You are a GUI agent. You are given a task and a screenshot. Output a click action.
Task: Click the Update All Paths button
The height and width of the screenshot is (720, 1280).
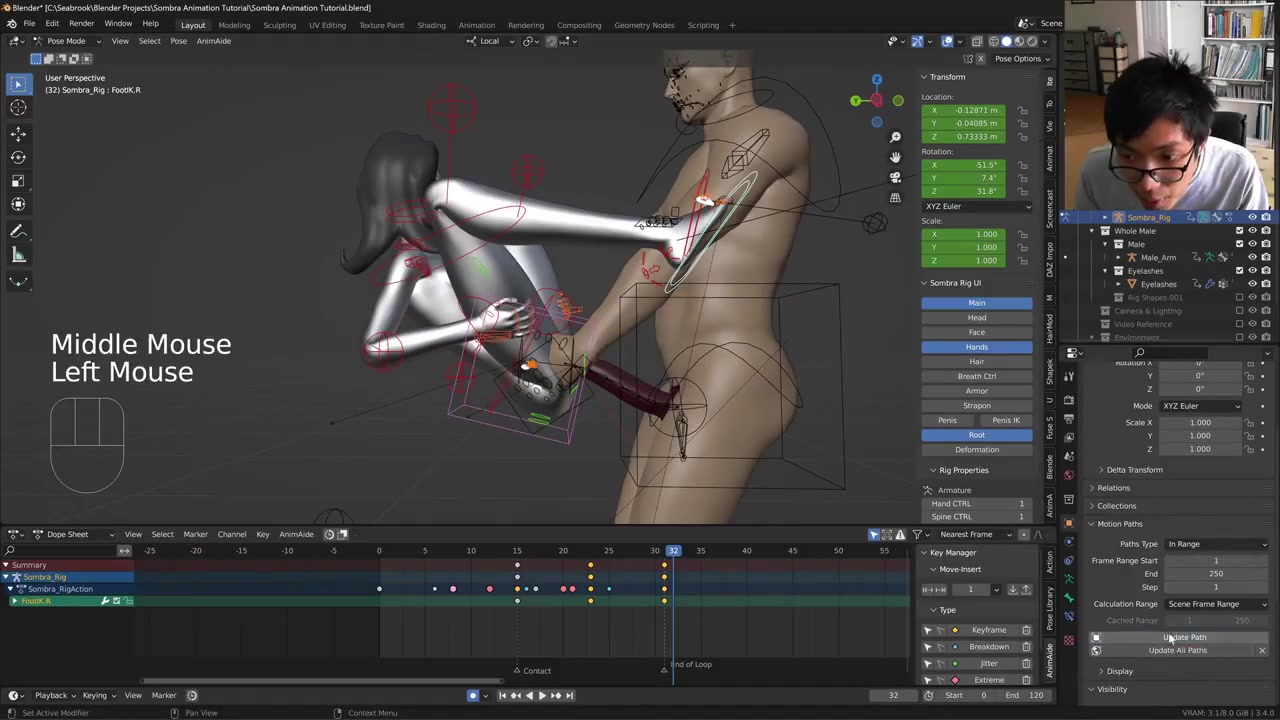tap(1177, 651)
